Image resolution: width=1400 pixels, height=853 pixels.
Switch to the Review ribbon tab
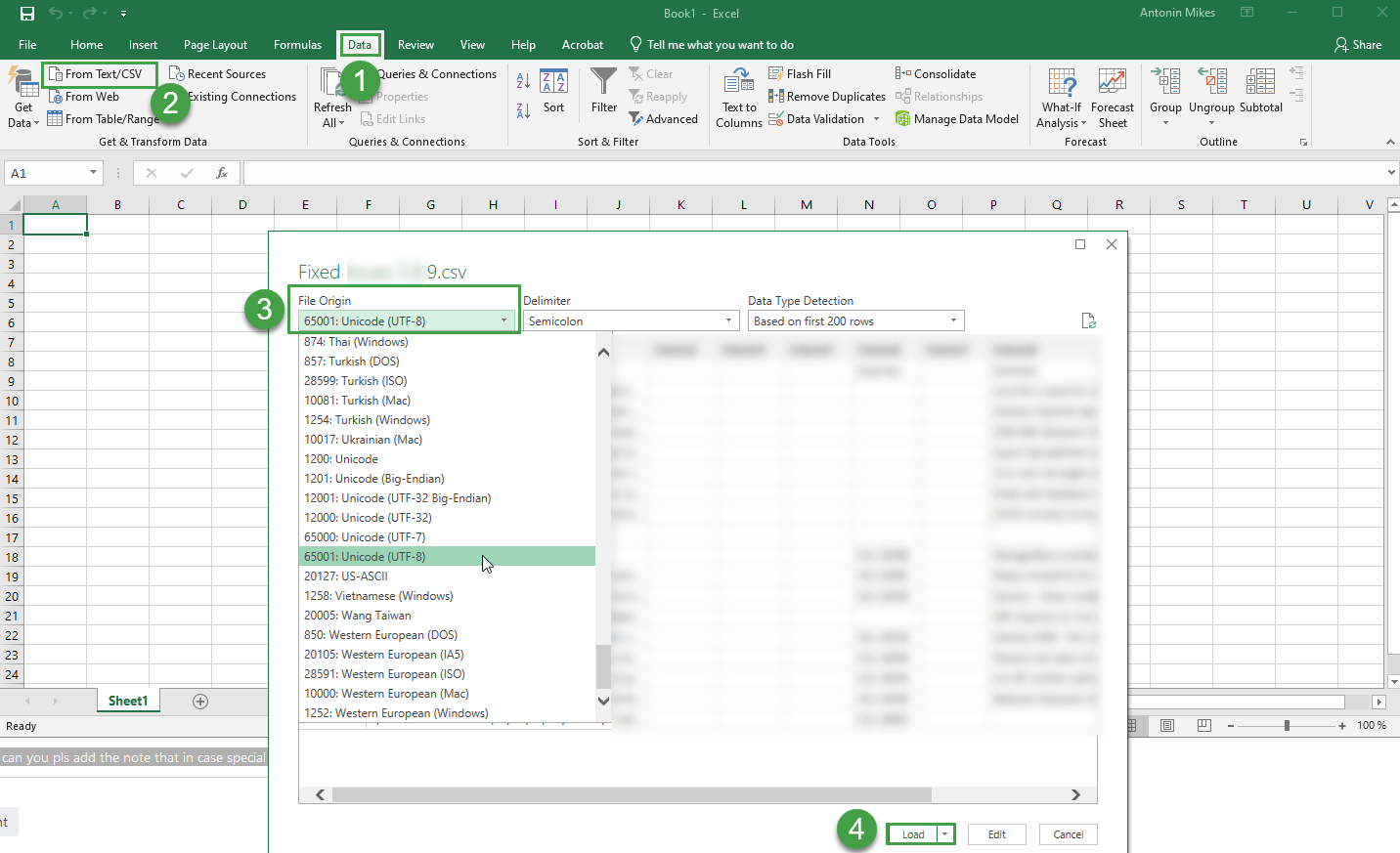(416, 44)
